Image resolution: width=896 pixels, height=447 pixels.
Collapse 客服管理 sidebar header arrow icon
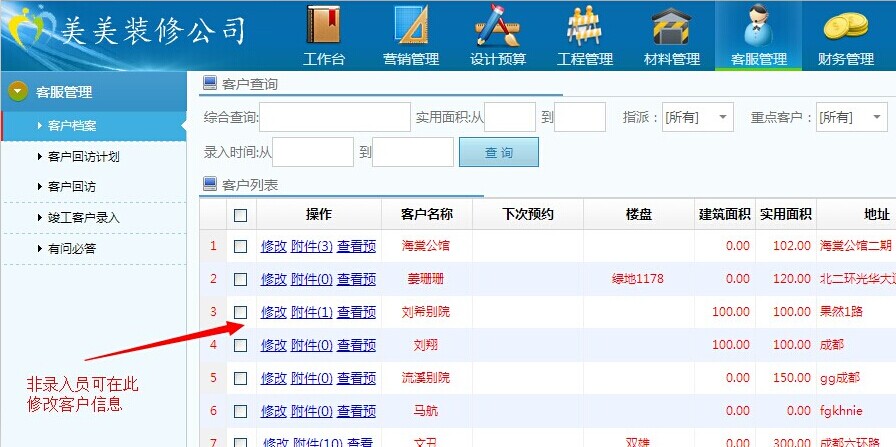click(x=18, y=92)
